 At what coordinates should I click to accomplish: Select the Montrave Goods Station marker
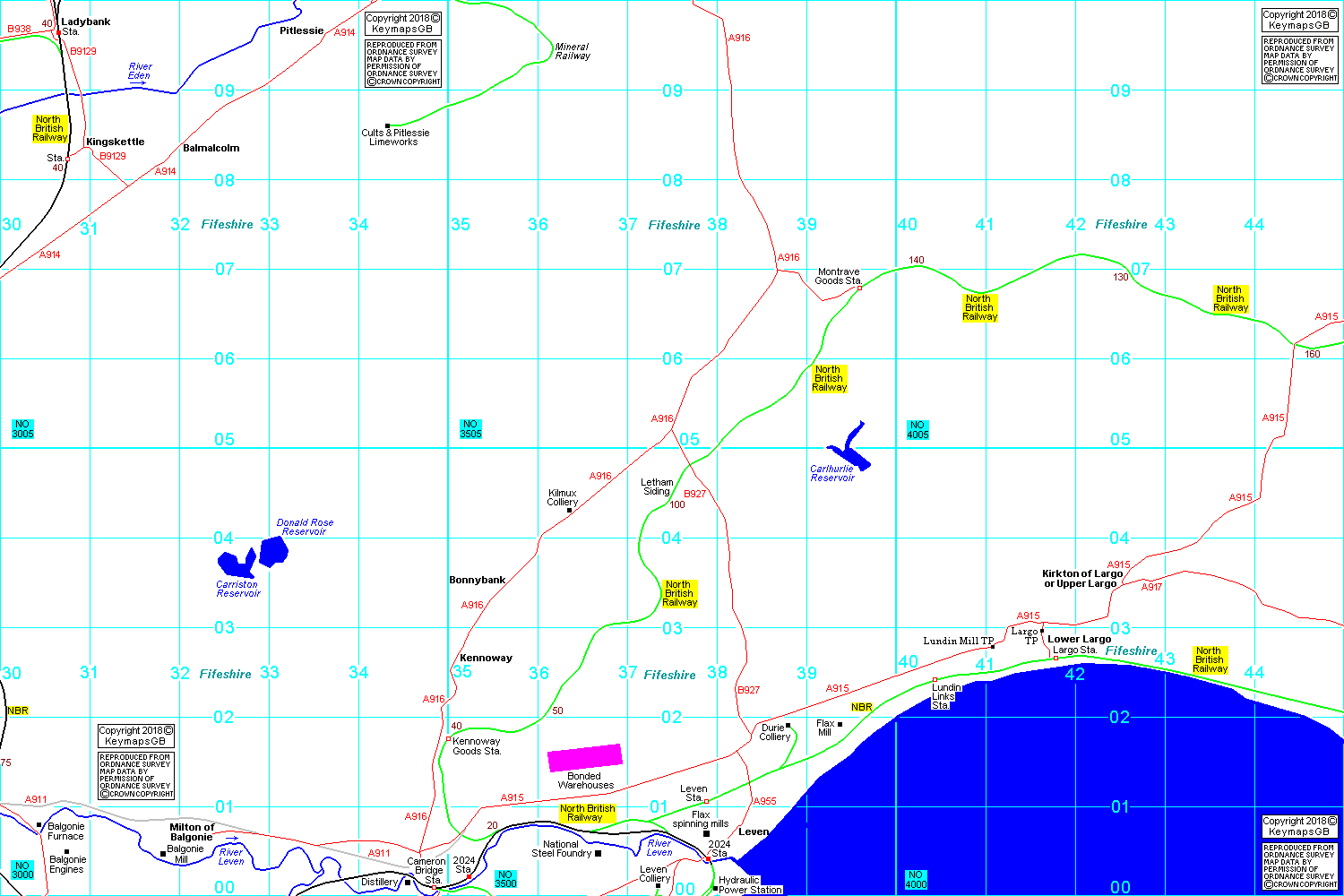(x=859, y=288)
